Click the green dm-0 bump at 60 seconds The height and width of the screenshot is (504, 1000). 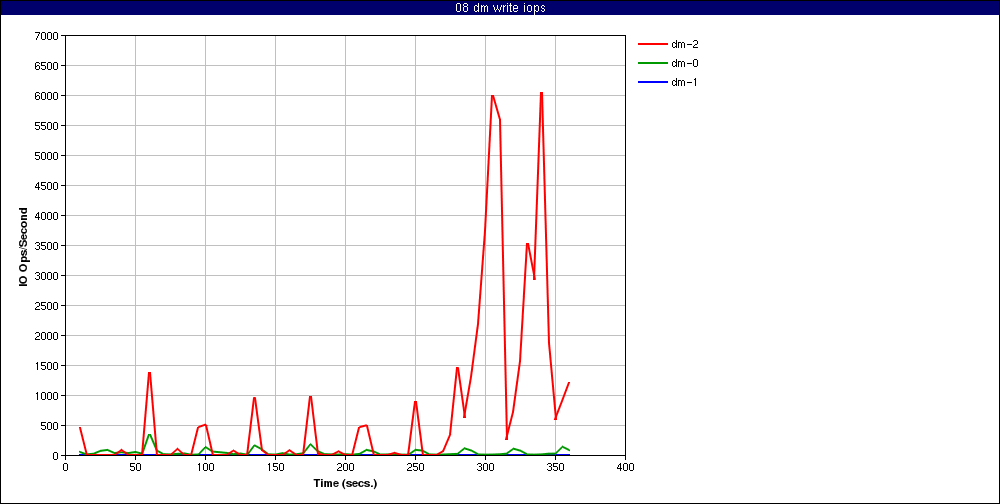click(149, 435)
